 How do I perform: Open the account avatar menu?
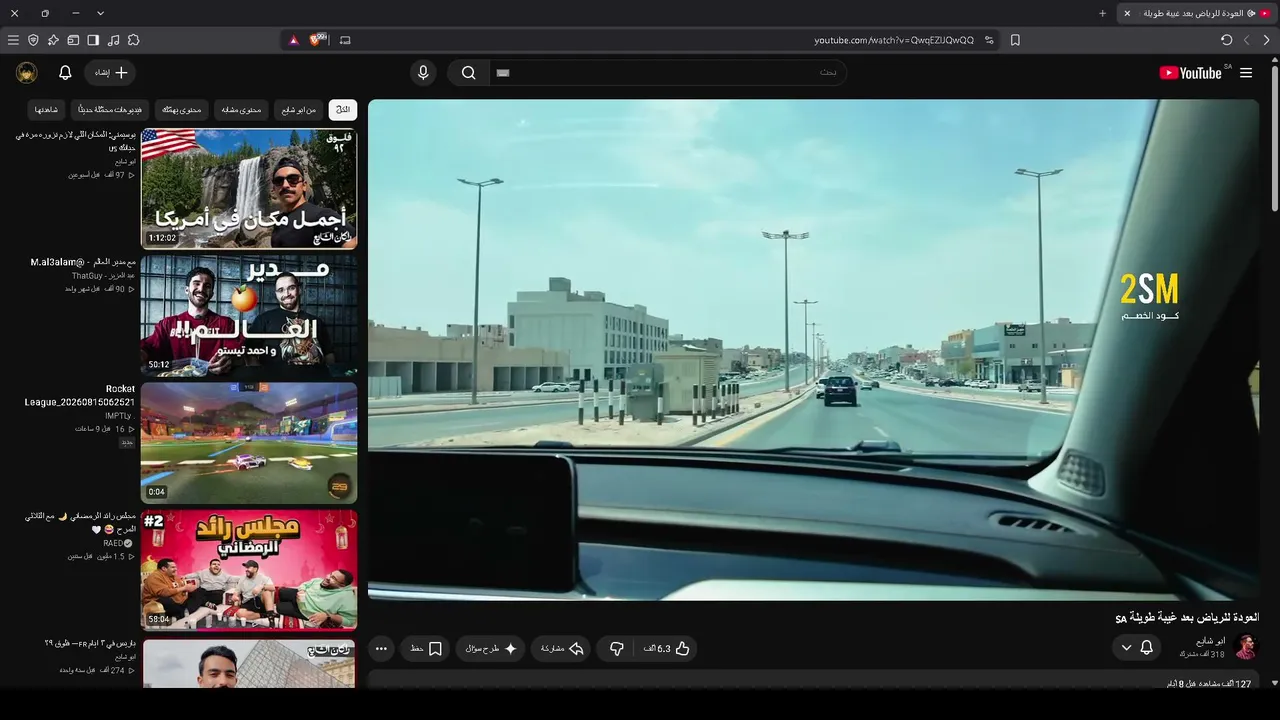[x=27, y=73]
